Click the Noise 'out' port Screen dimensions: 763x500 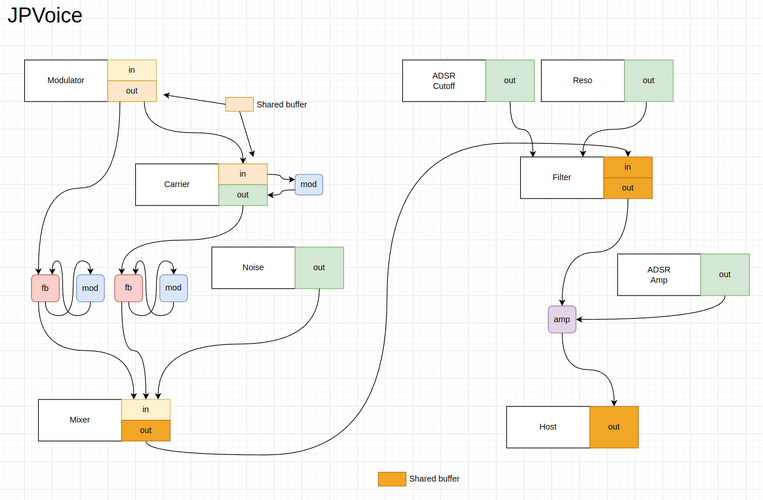pyautogui.click(x=319, y=268)
